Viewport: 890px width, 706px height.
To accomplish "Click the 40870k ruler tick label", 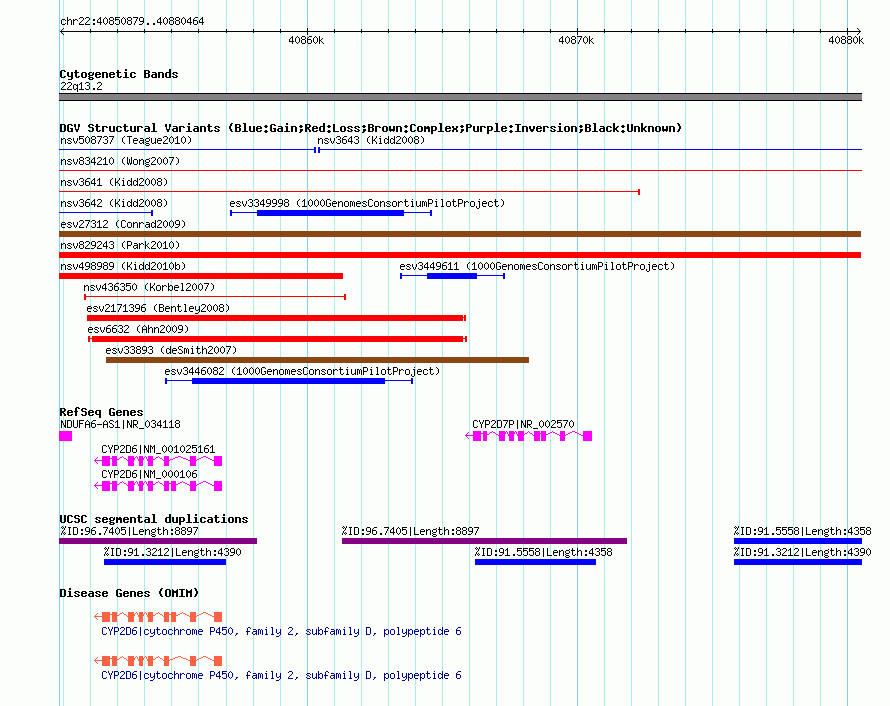I will 576,40.
